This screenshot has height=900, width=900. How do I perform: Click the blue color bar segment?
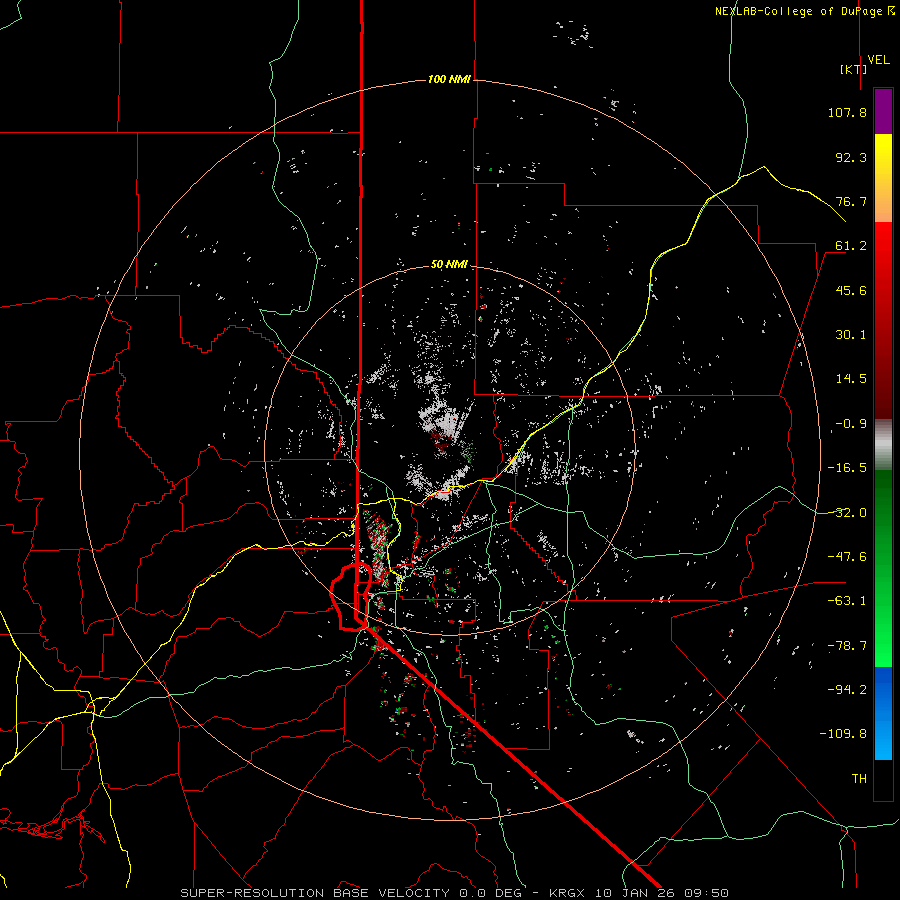883,713
